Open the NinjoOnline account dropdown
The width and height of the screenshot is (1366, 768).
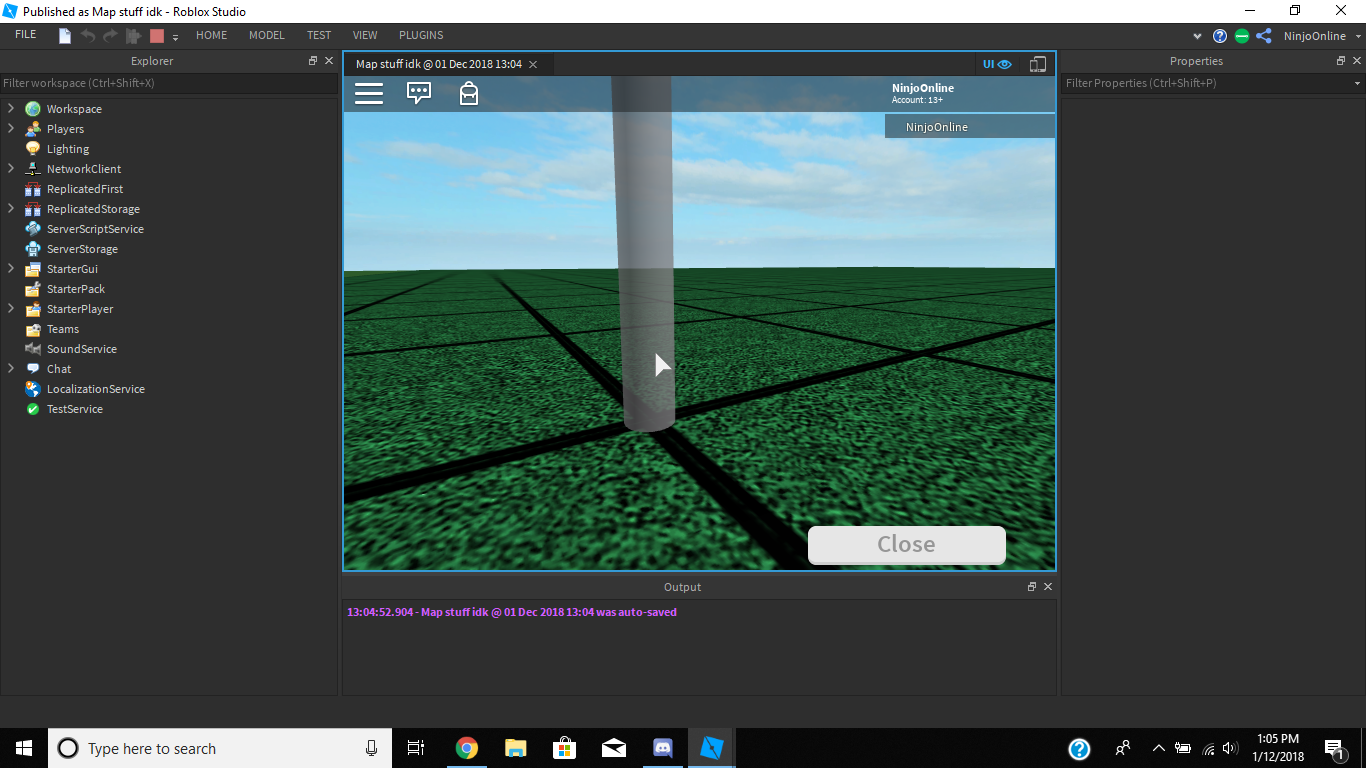click(x=1321, y=36)
